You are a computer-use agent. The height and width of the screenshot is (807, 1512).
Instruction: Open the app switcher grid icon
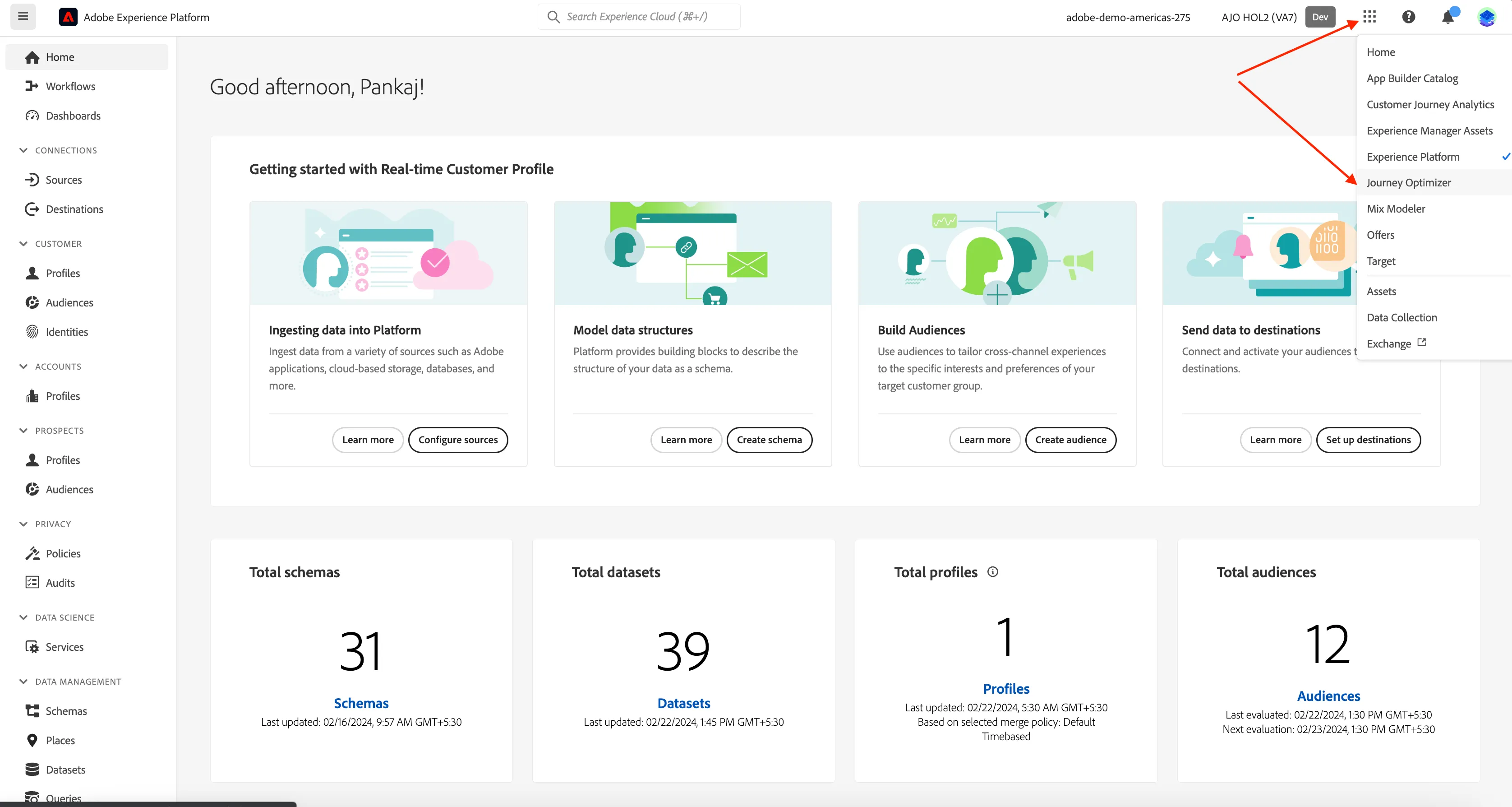[1369, 16]
